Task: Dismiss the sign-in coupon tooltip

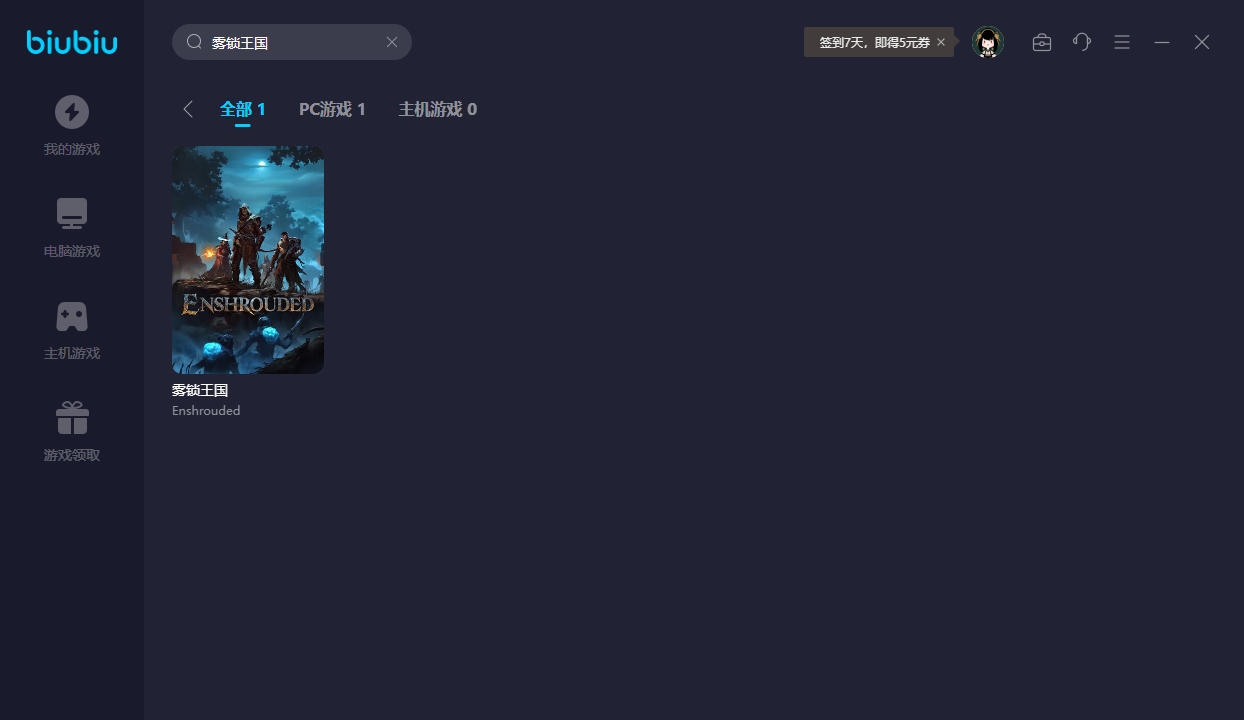Action: click(941, 42)
